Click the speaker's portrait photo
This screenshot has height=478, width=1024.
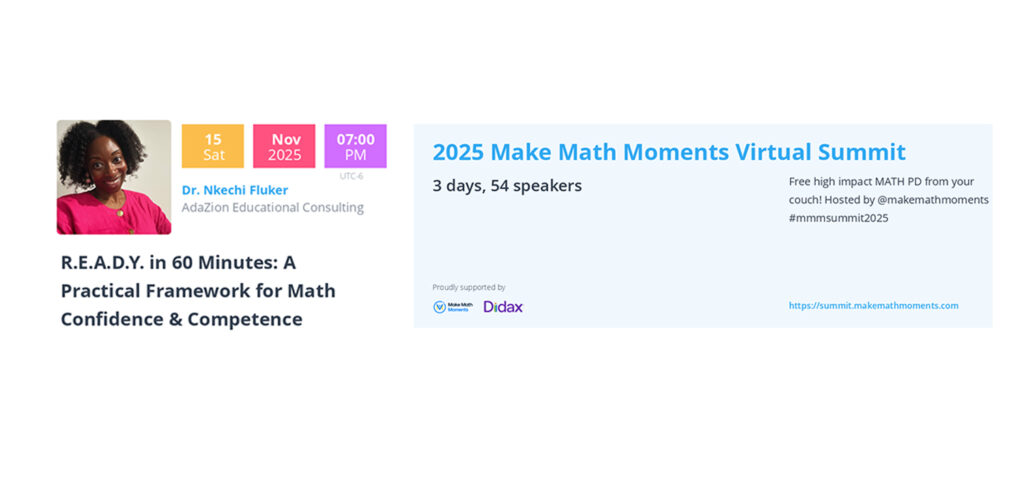tap(114, 177)
